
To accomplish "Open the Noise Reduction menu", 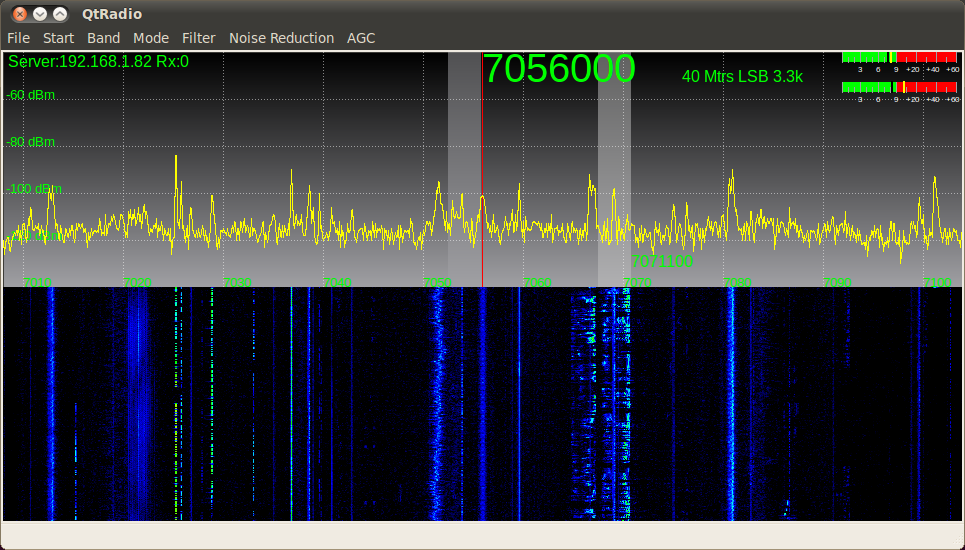I will point(281,38).
